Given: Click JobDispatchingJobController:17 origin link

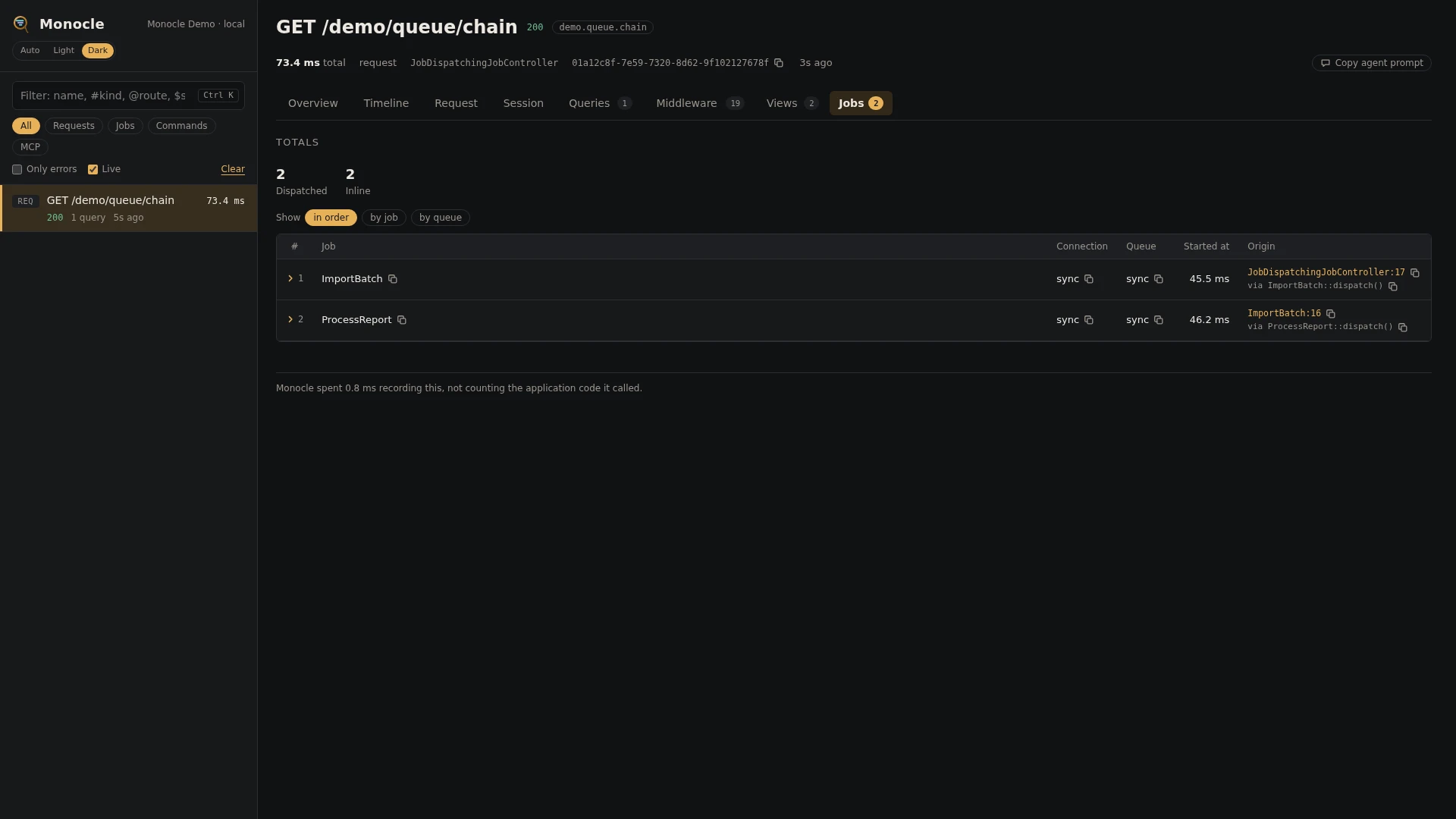Looking at the screenshot, I should click(1326, 272).
